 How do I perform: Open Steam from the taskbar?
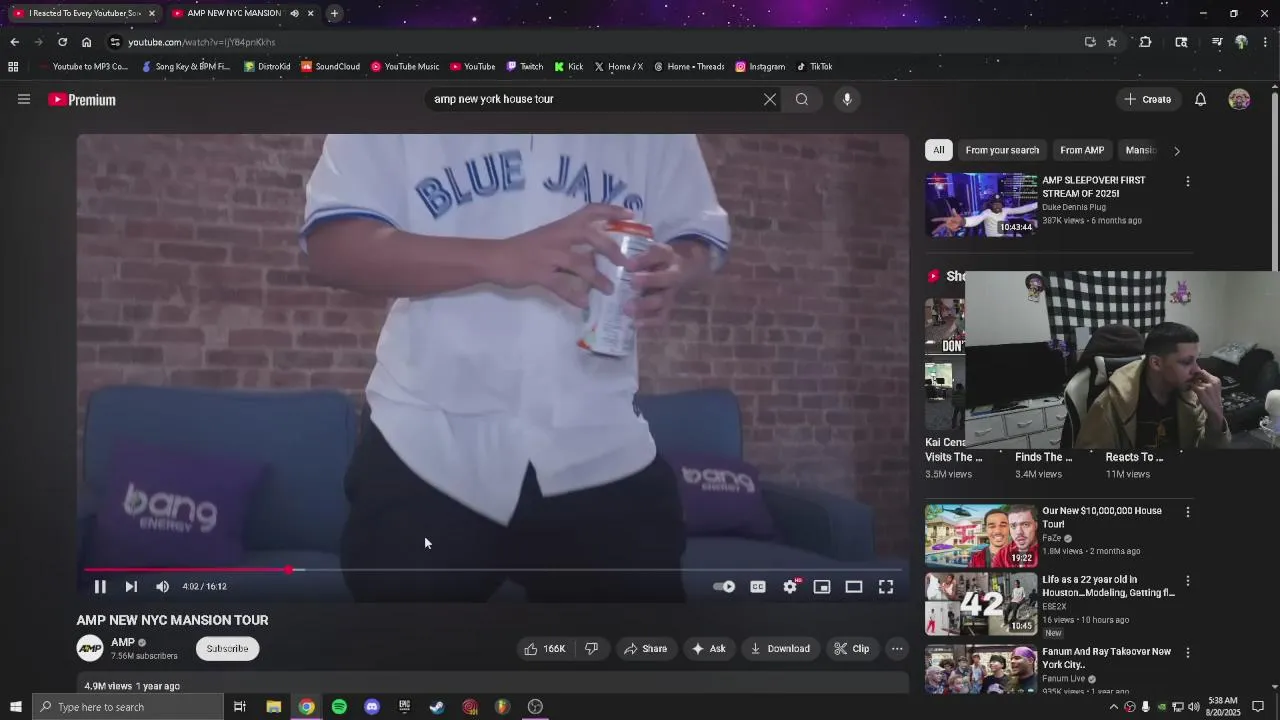pyautogui.click(x=437, y=707)
